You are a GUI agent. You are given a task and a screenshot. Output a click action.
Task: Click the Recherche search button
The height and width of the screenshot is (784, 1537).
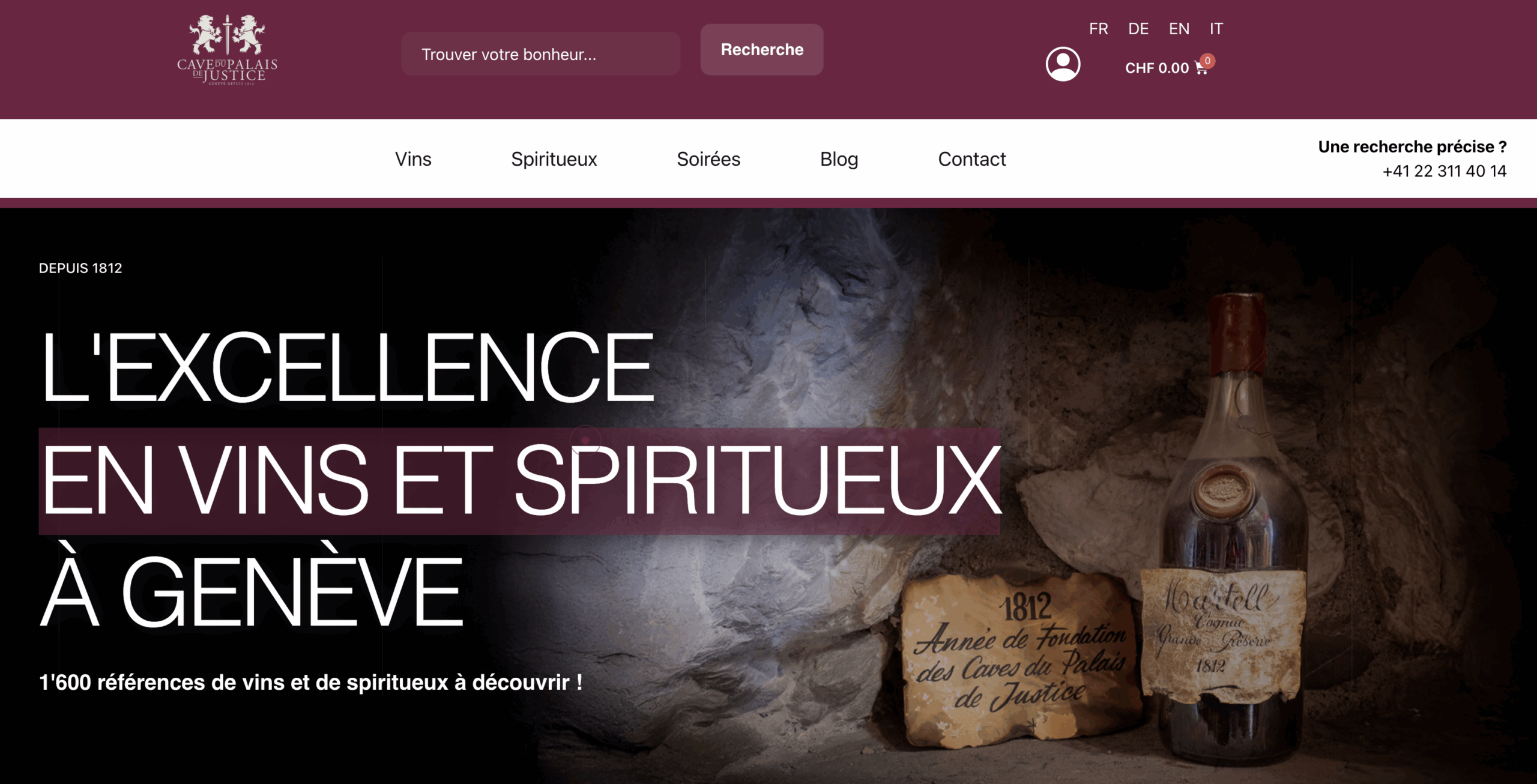click(x=761, y=50)
